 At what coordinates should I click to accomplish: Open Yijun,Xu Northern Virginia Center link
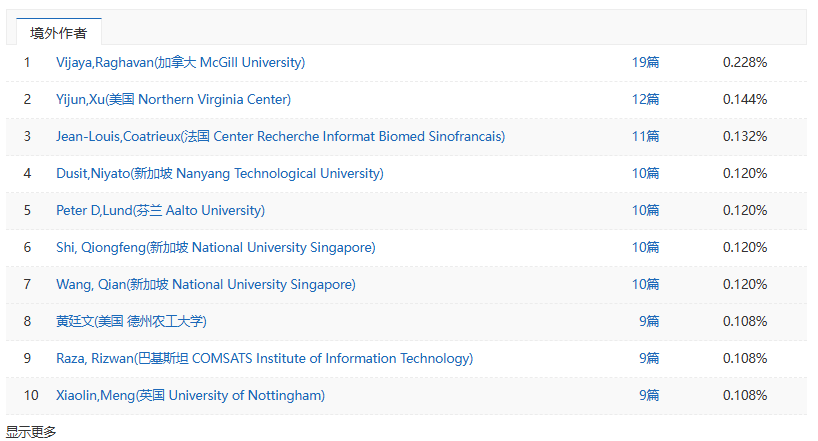click(173, 100)
